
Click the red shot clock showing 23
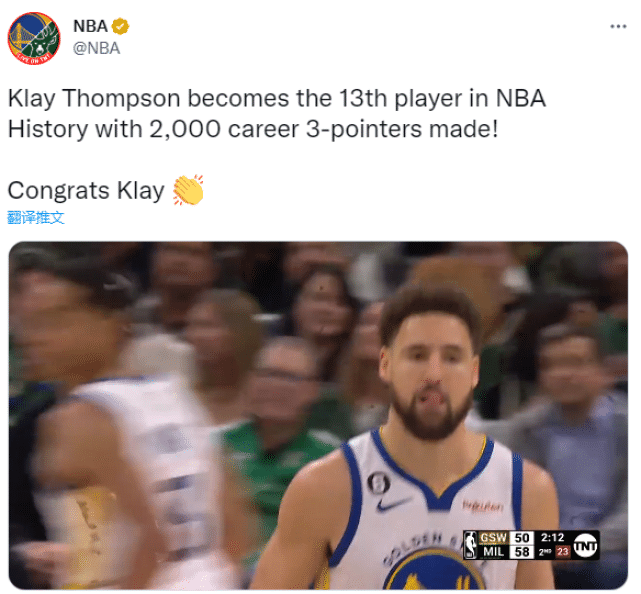pos(563,552)
